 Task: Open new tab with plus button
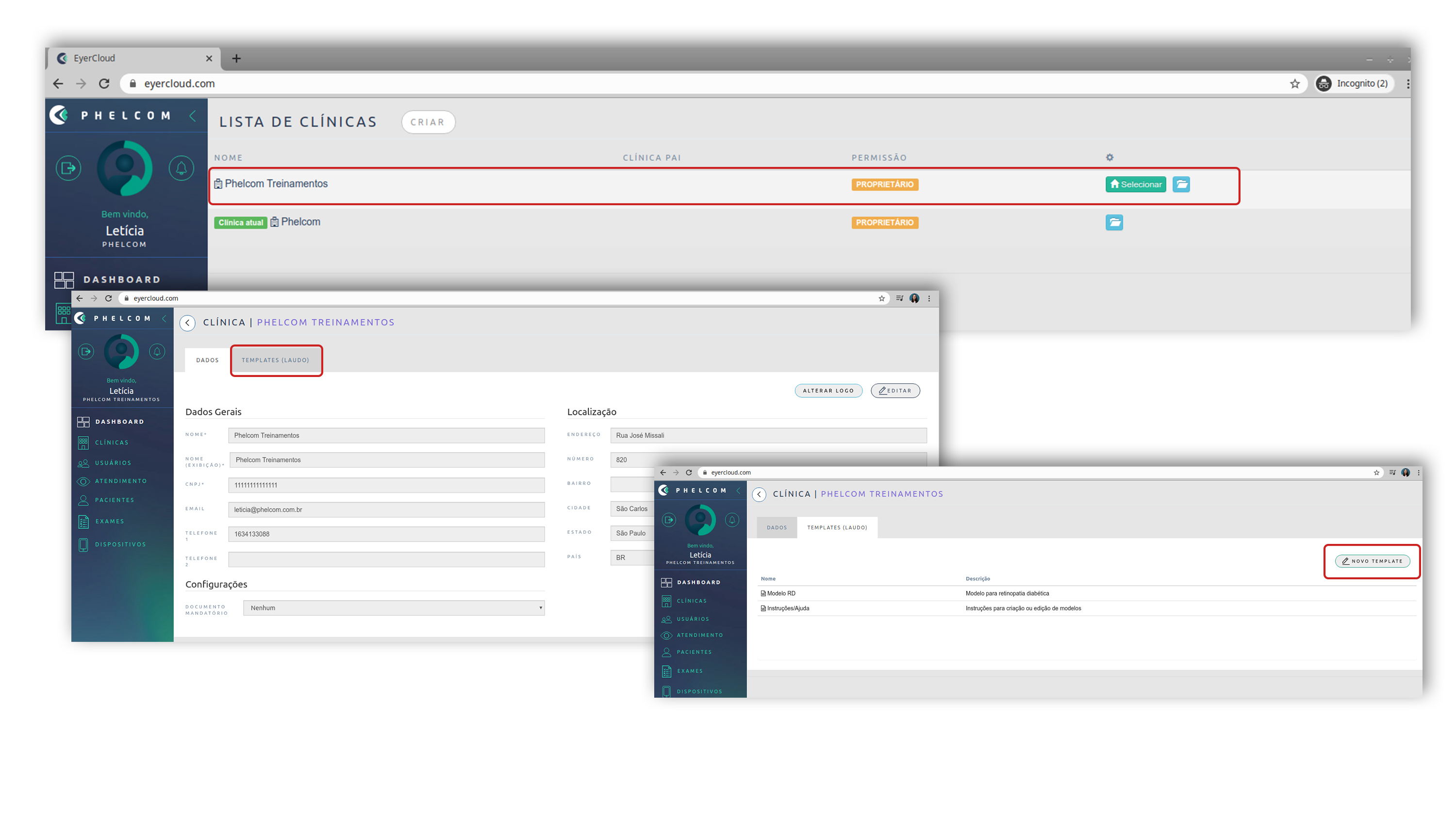tap(236, 58)
